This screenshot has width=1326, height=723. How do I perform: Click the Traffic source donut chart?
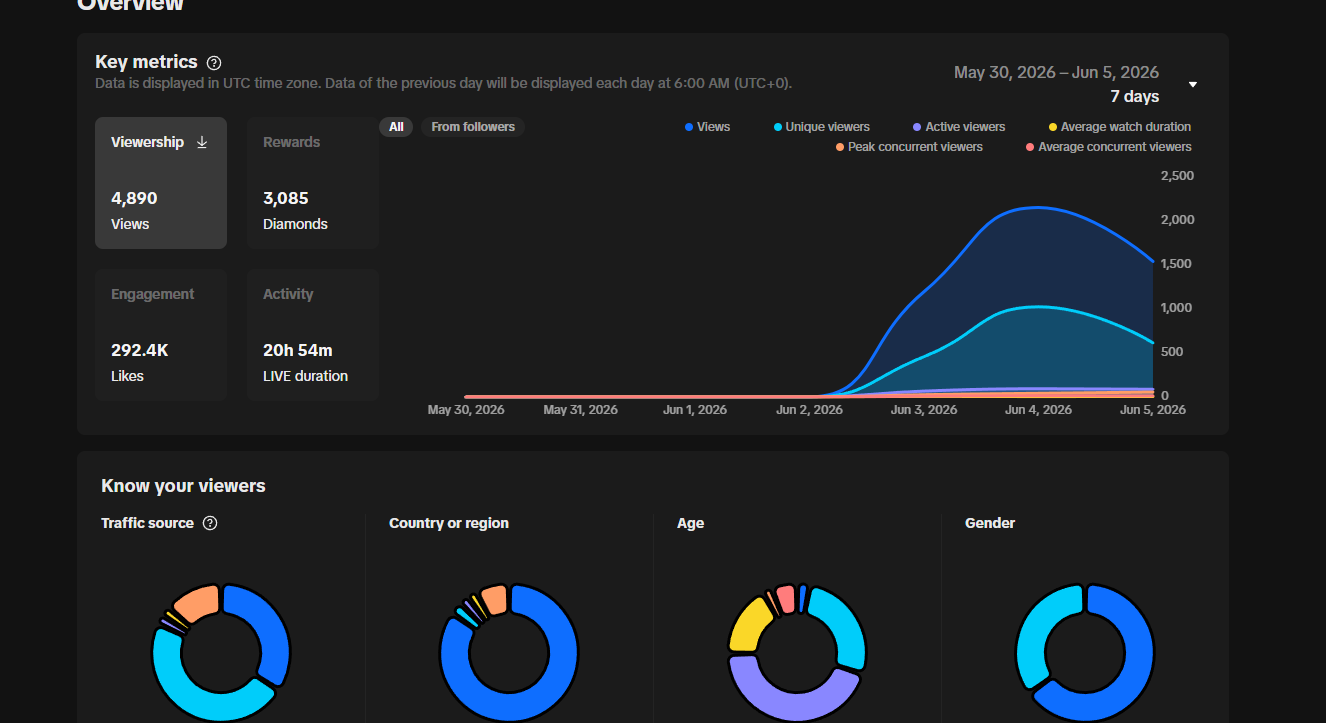pyautogui.click(x=221, y=653)
